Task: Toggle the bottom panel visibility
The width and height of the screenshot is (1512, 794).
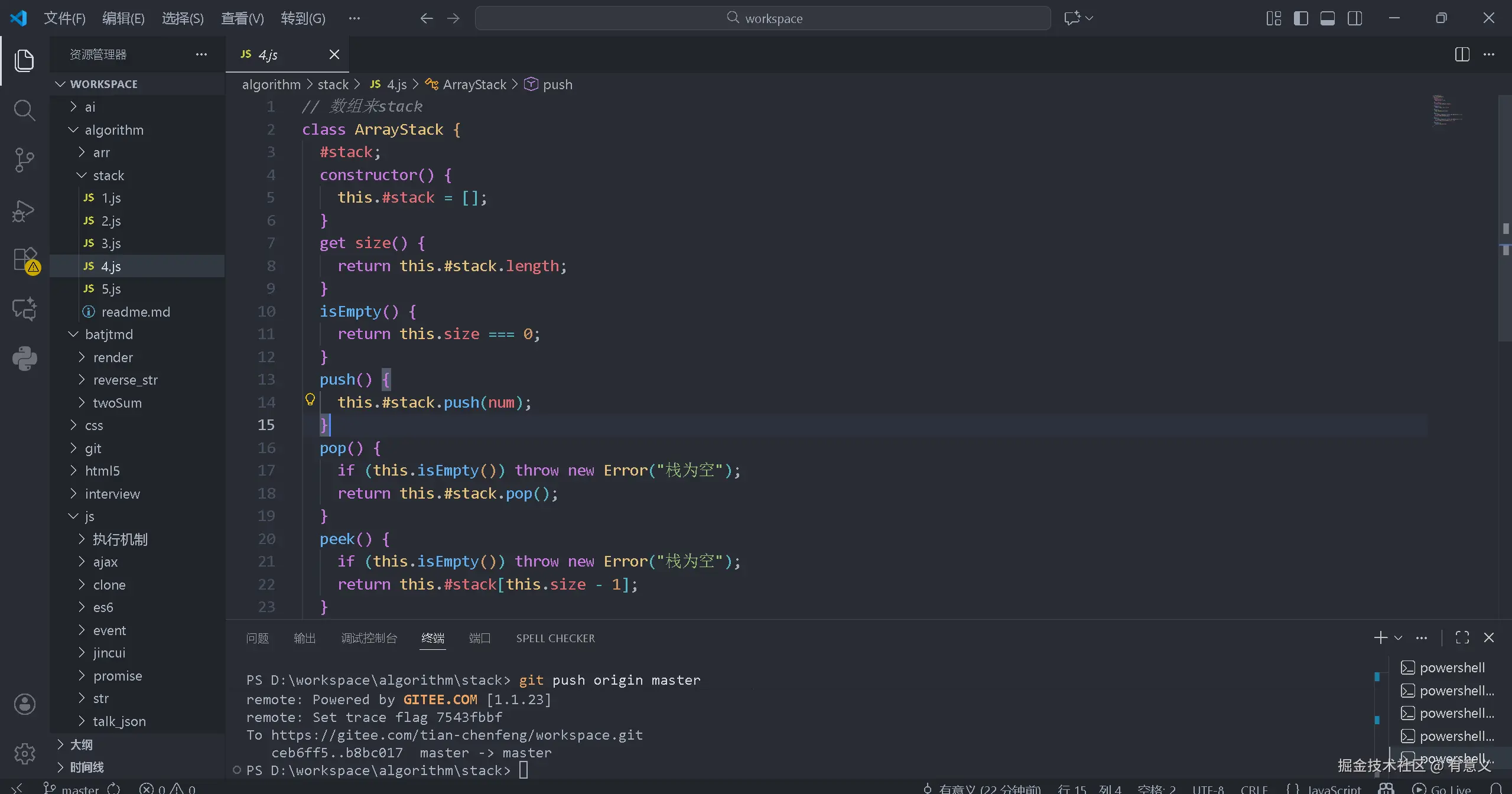Action: point(1328,18)
